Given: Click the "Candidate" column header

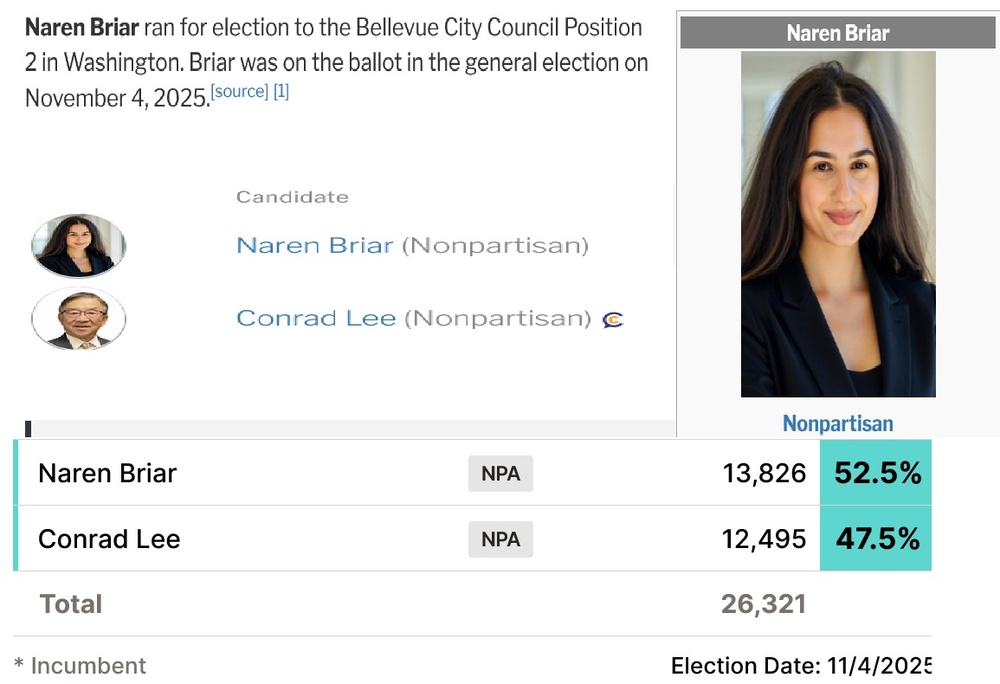Looking at the screenshot, I should pos(292,197).
